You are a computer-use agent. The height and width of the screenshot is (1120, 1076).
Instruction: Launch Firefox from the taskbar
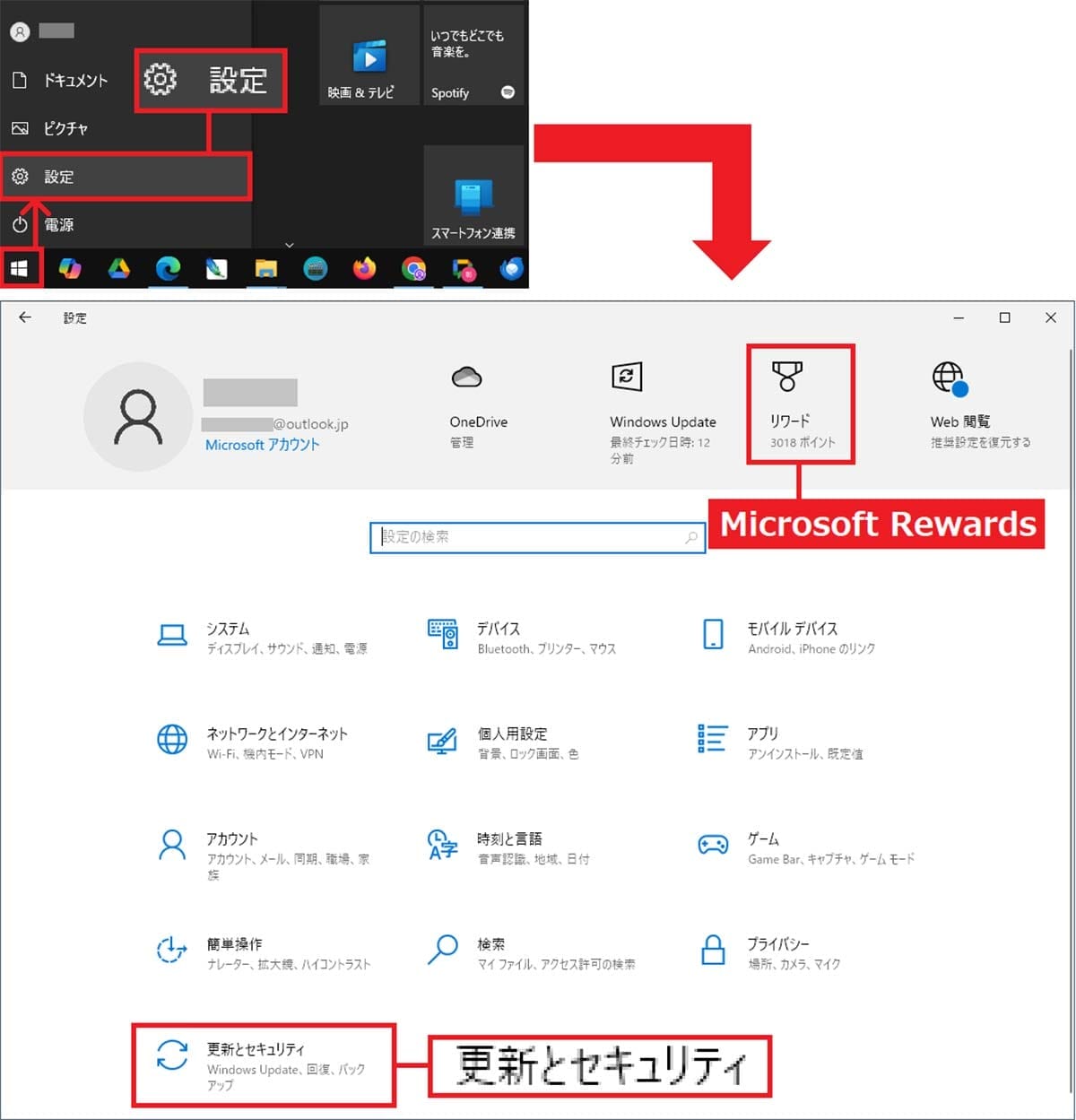tap(364, 267)
